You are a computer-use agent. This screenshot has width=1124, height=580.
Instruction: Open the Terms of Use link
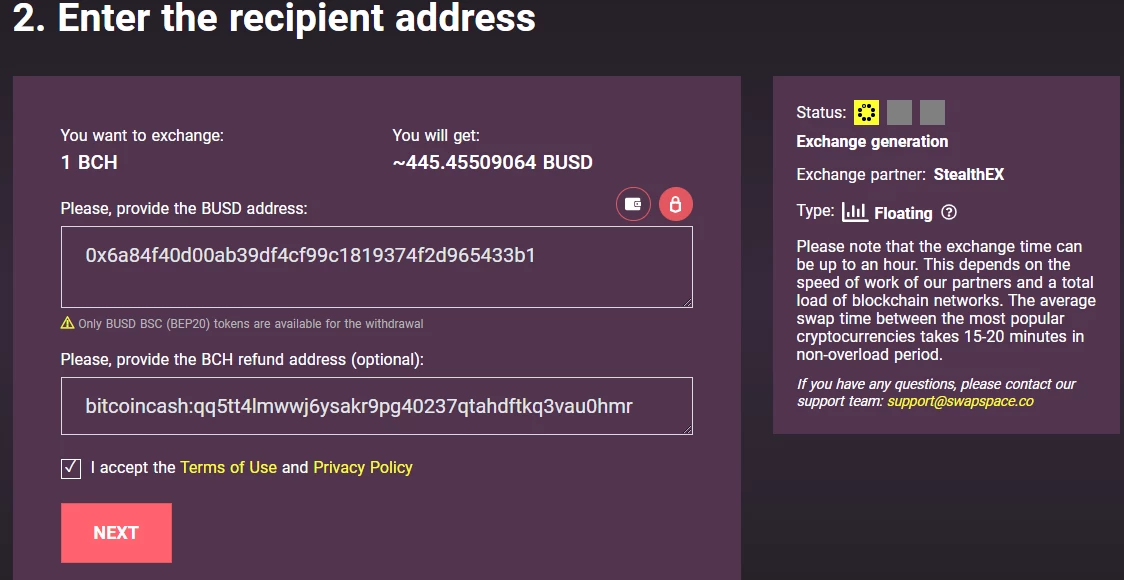point(228,467)
